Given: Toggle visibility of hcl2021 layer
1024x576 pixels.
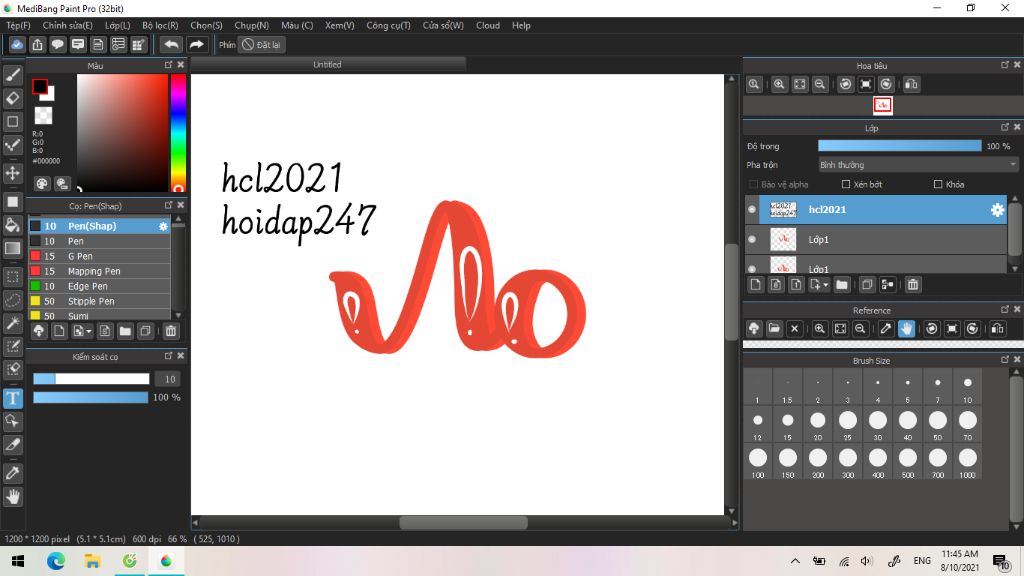Looking at the screenshot, I should point(752,210).
